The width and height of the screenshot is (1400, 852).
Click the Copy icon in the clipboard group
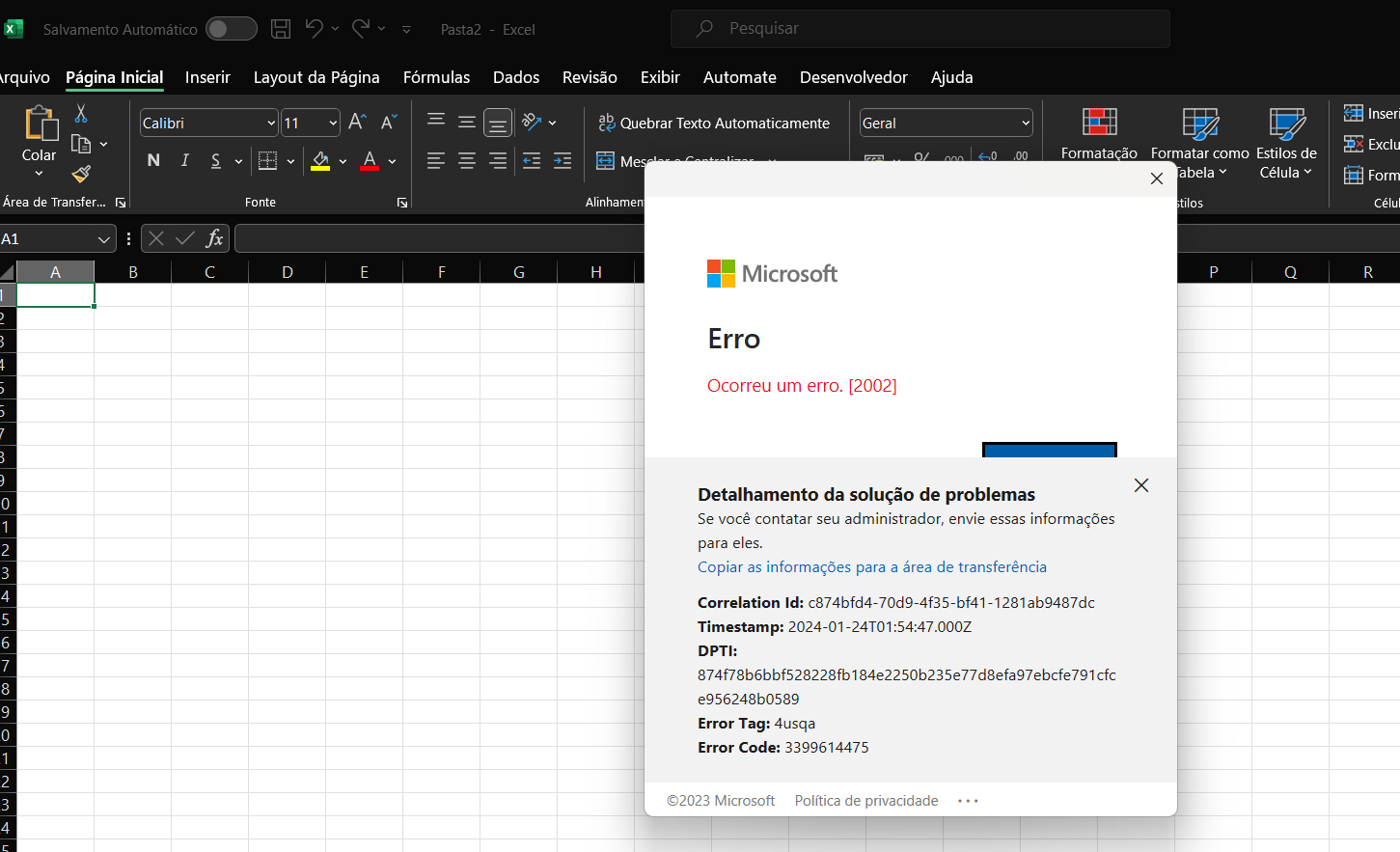pos(81,144)
